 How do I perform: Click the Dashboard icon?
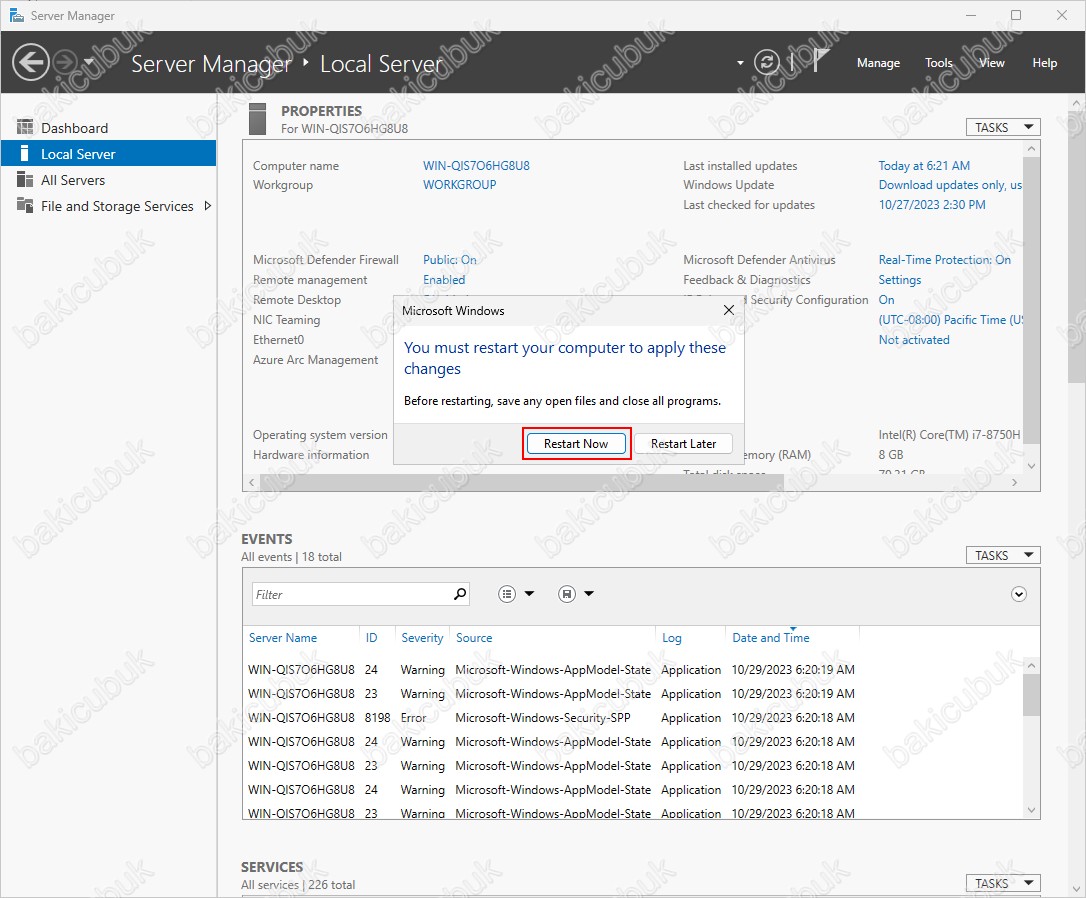(x=25, y=127)
